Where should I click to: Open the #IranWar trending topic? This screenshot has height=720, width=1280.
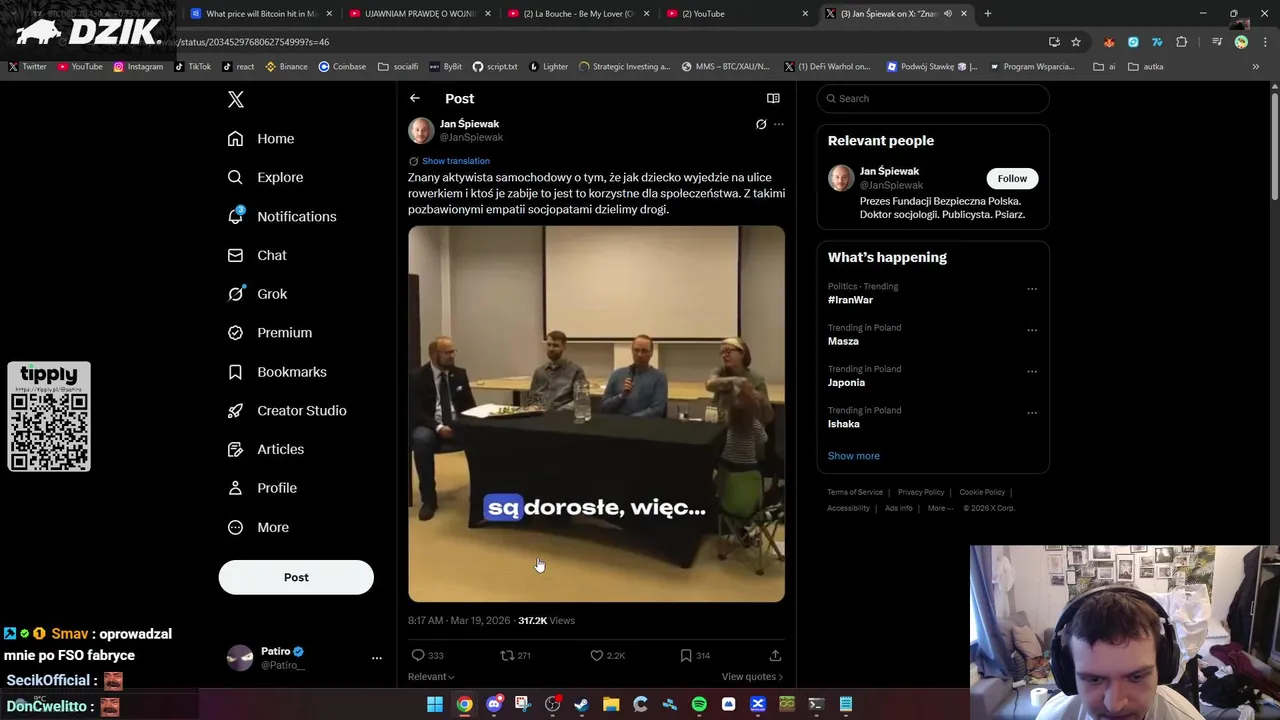(x=850, y=300)
